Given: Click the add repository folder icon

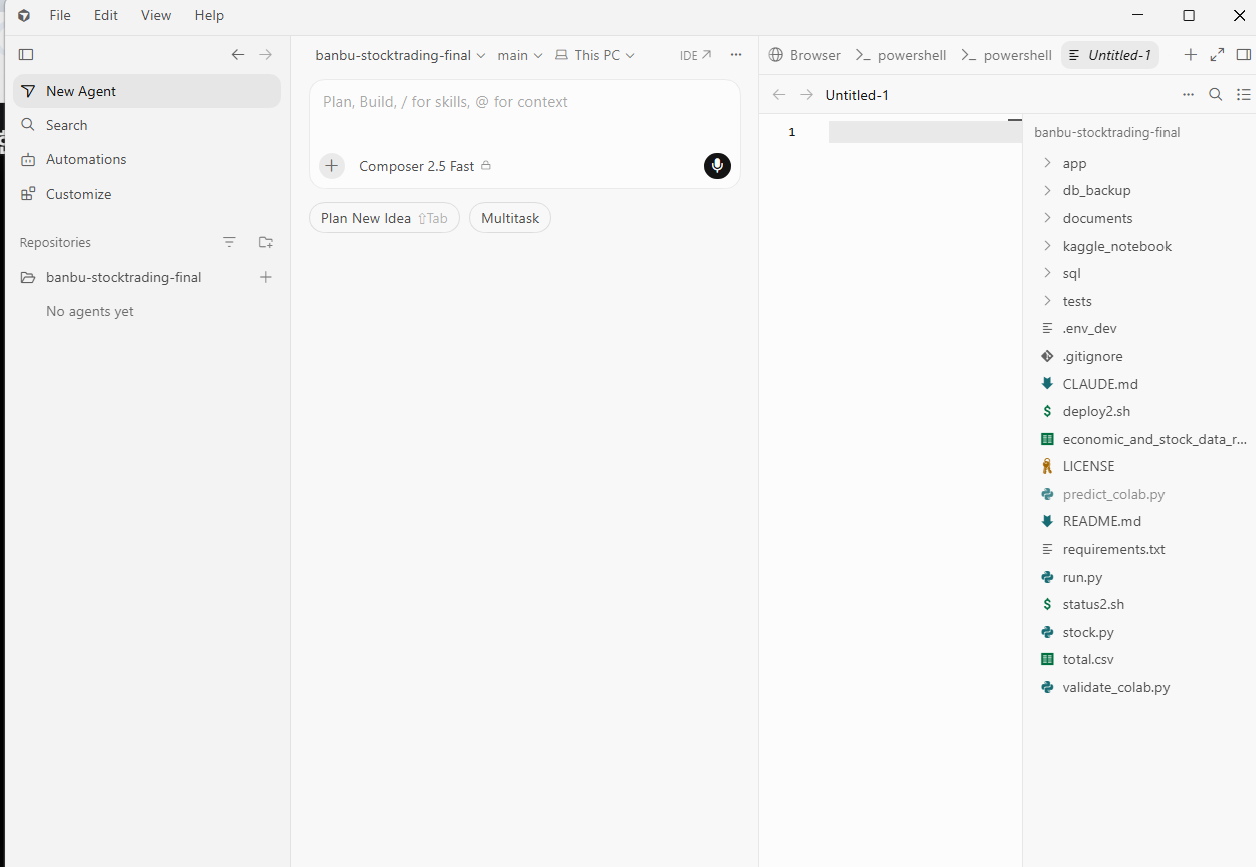Looking at the screenshot, I should point(265,242).
